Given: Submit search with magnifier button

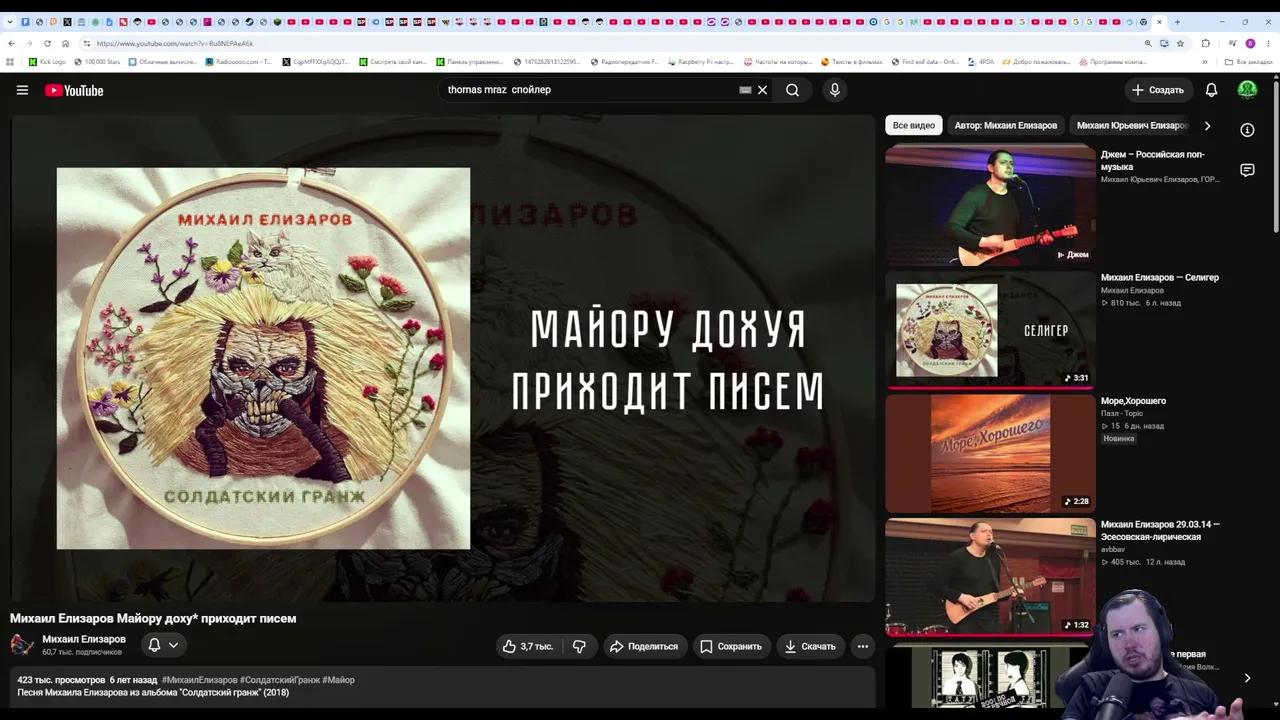Looking at the screenshot, I should coord(792,90).
